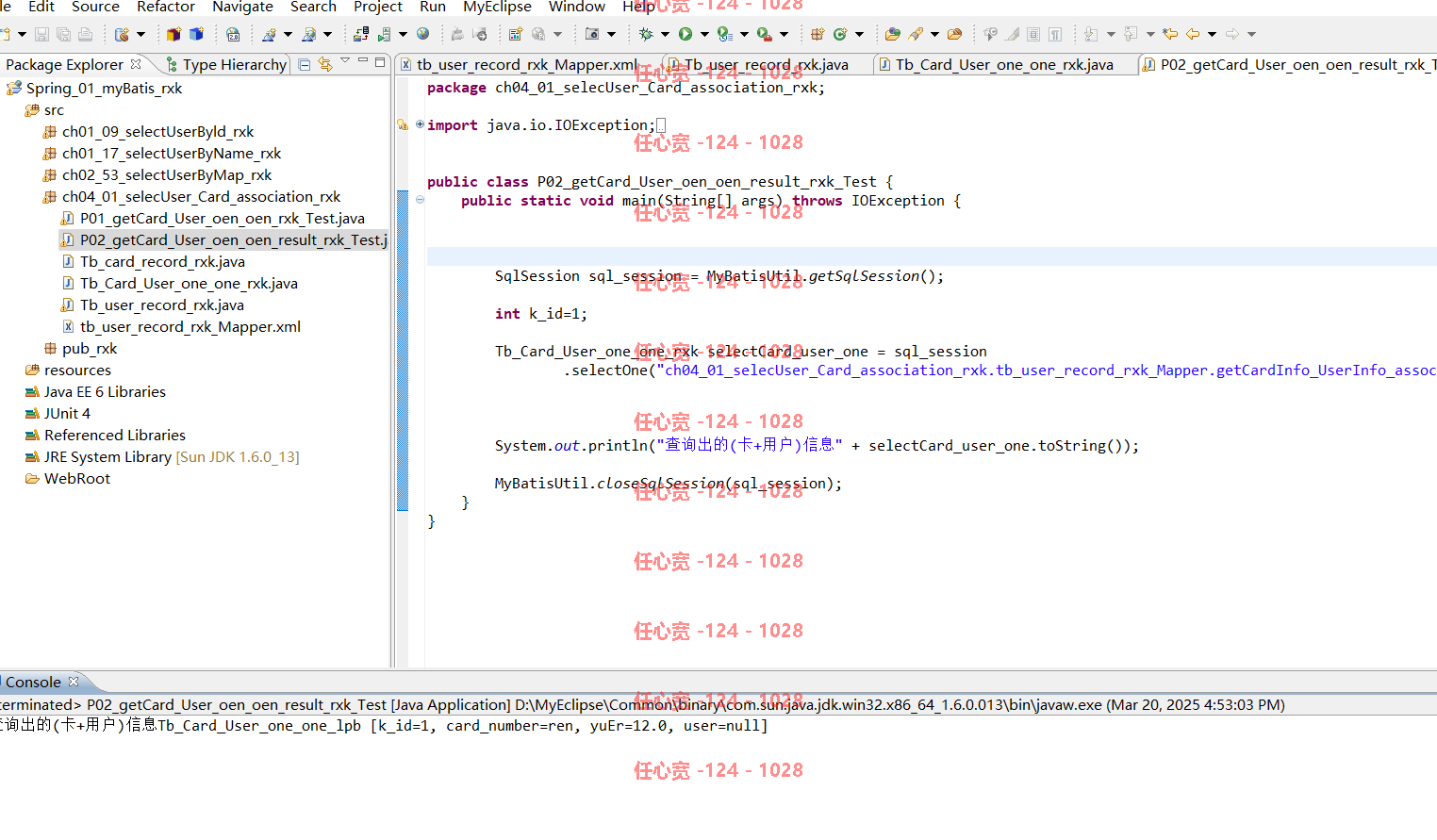Open the Source menu
This screenshot has height=840, width=1437.
point(95,7)
